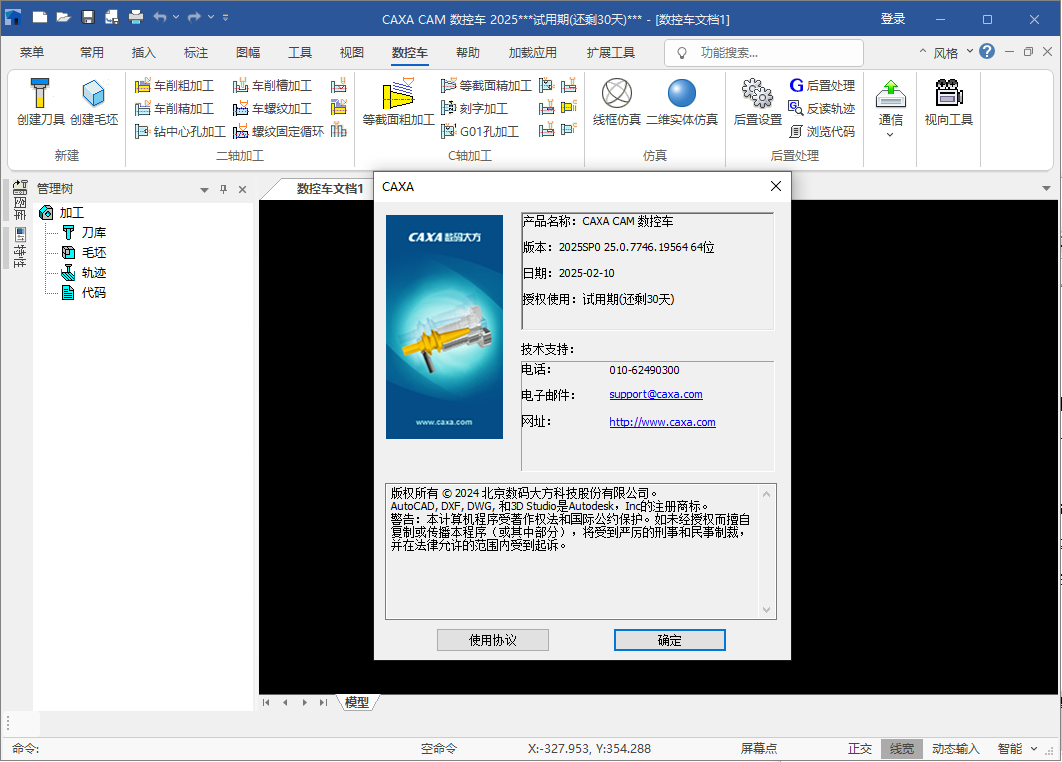Screen dimensions: 1062x762
Task: Click the open folder icon in title bar
Action: (x=64, y=18)
